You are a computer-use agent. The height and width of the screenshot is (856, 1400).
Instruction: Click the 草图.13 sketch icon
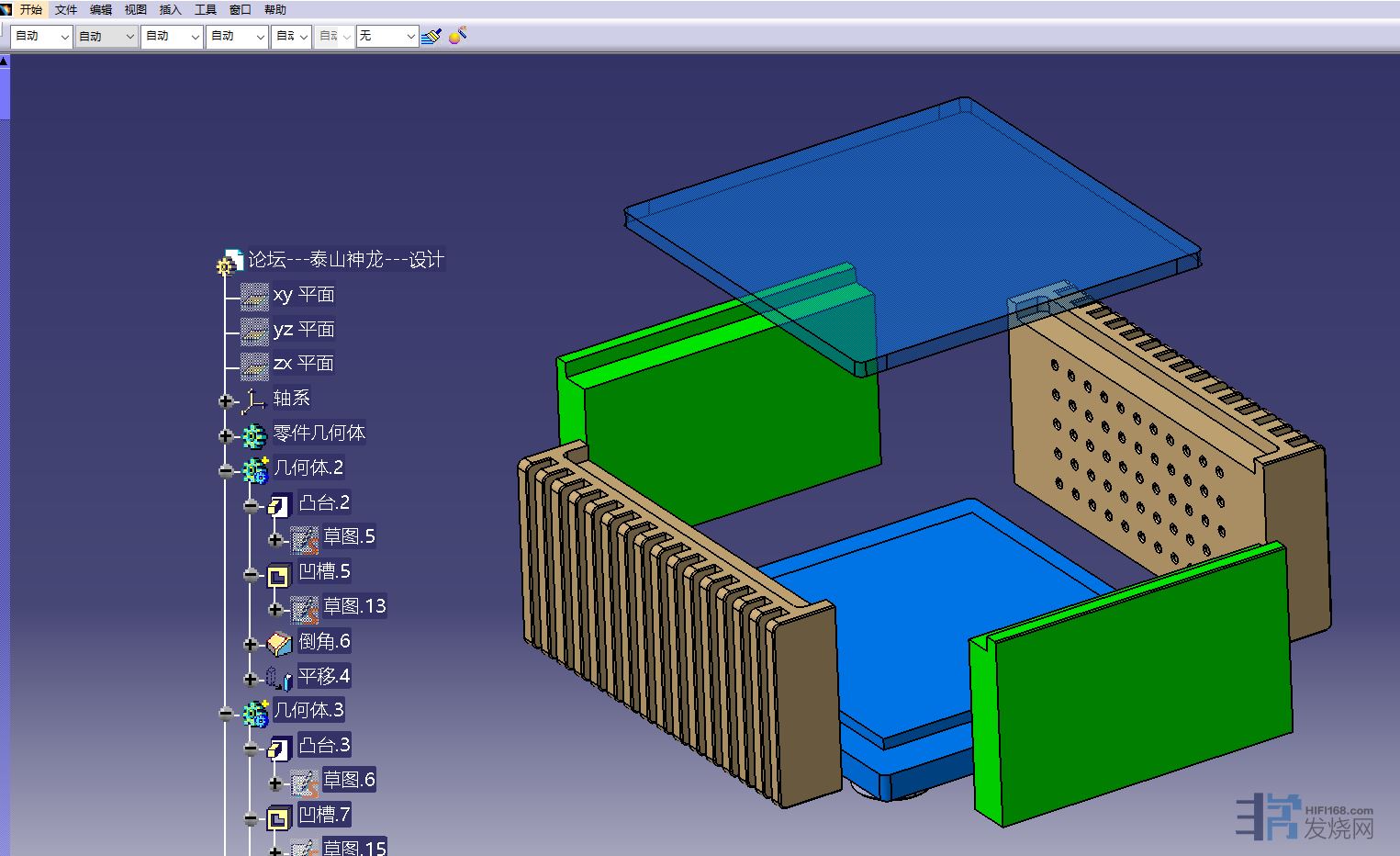(x=304, y=608)
